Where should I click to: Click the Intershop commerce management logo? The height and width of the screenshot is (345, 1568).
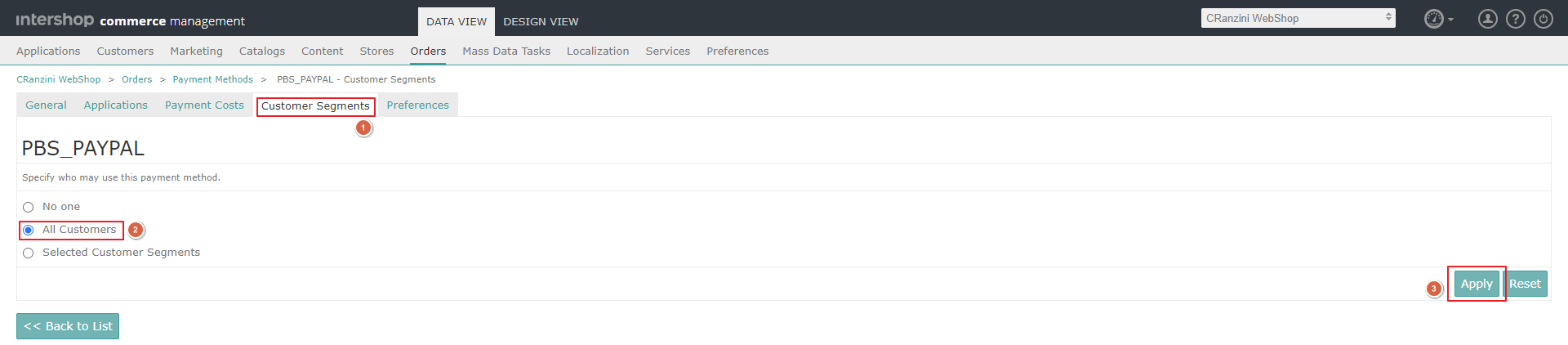130,20
